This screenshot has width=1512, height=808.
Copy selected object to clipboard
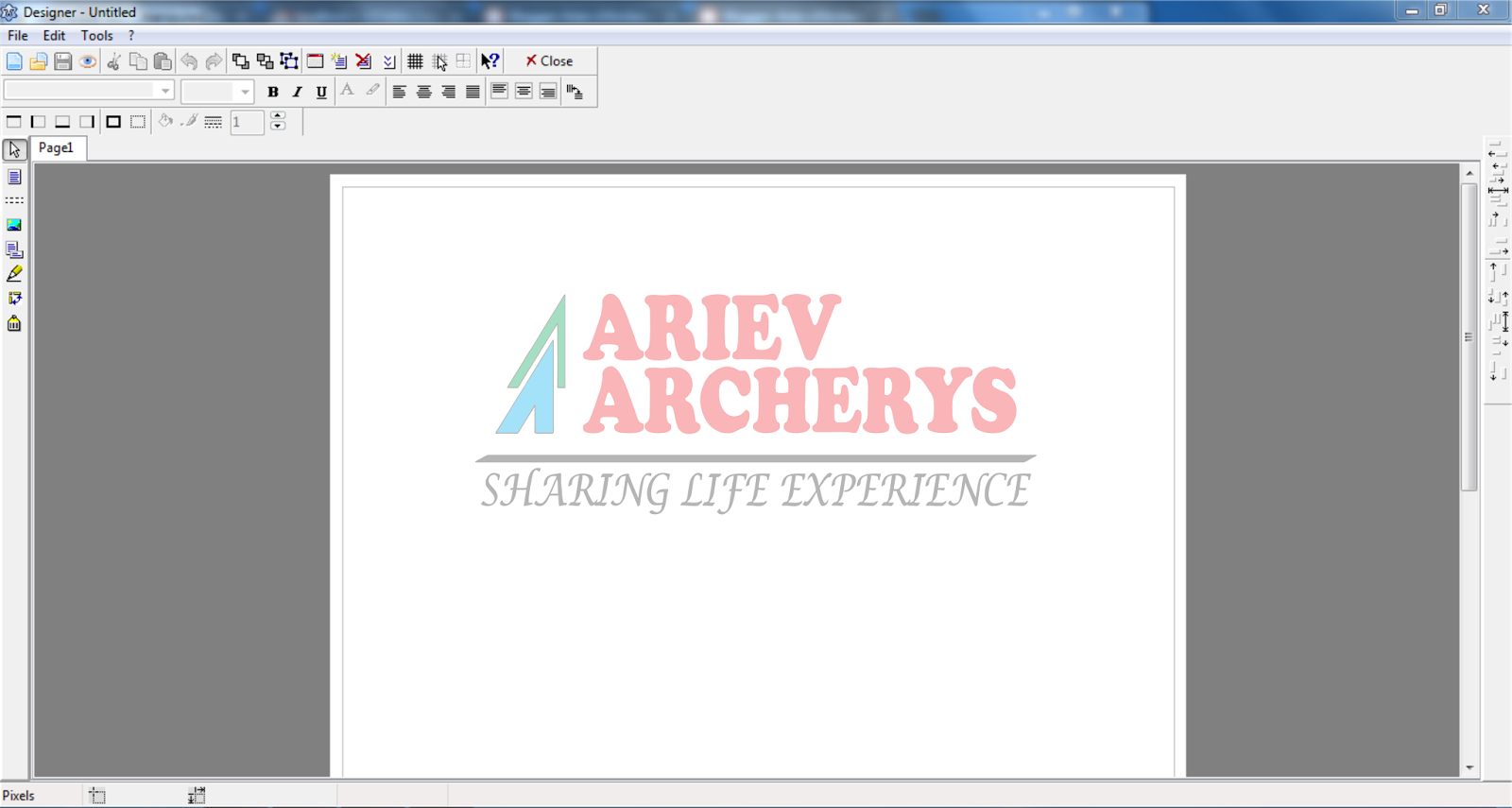pyautogui.click(x=138, y=61)
